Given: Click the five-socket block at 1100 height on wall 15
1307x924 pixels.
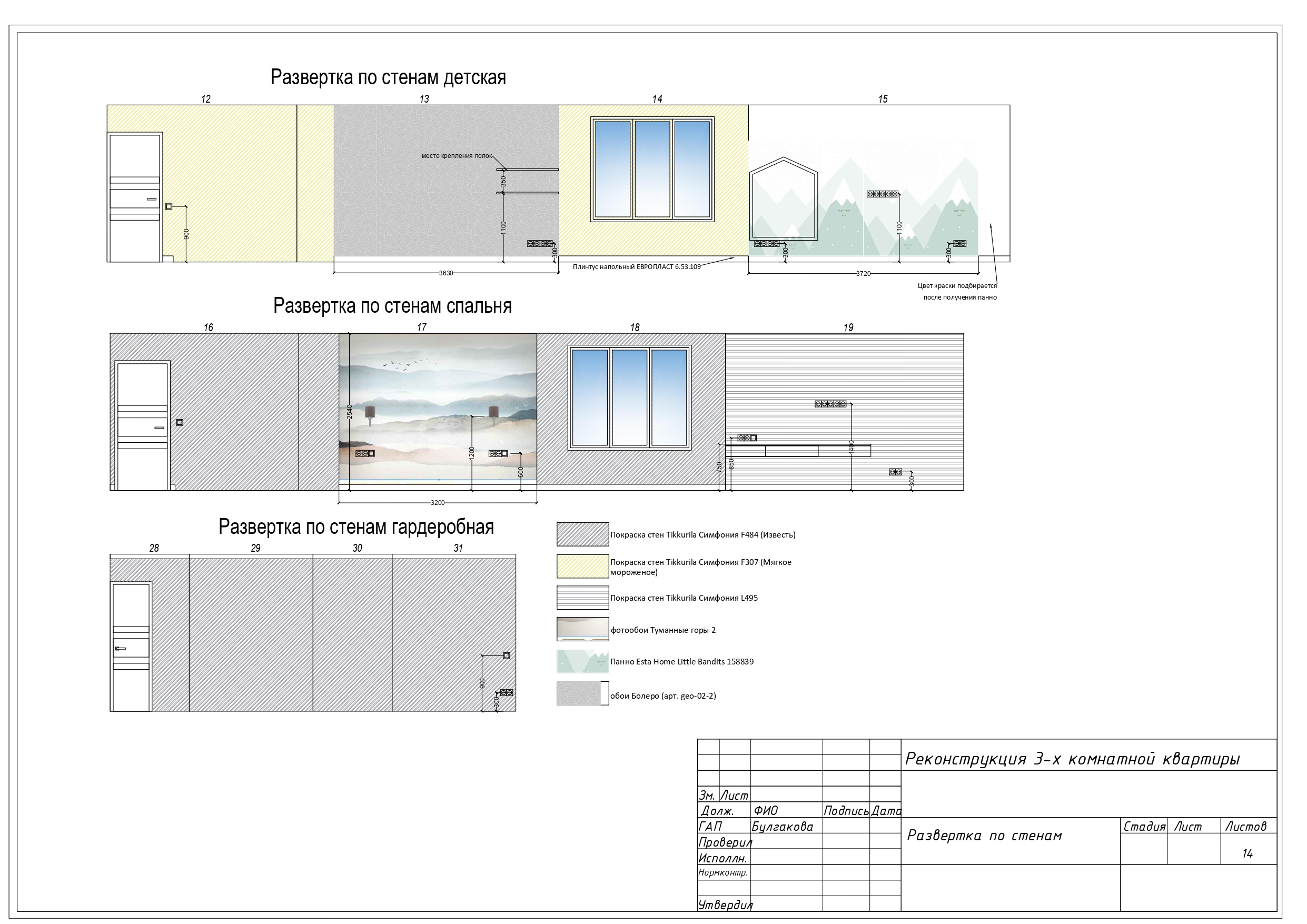Looking at the screenshot, I should (x=883, y=195).
